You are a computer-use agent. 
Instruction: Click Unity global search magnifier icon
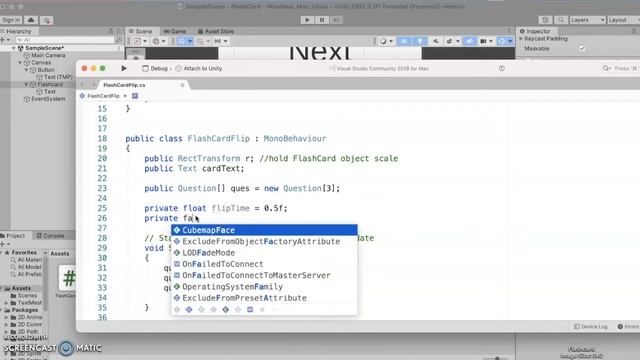pyautogui.click(x=561, y=20)
